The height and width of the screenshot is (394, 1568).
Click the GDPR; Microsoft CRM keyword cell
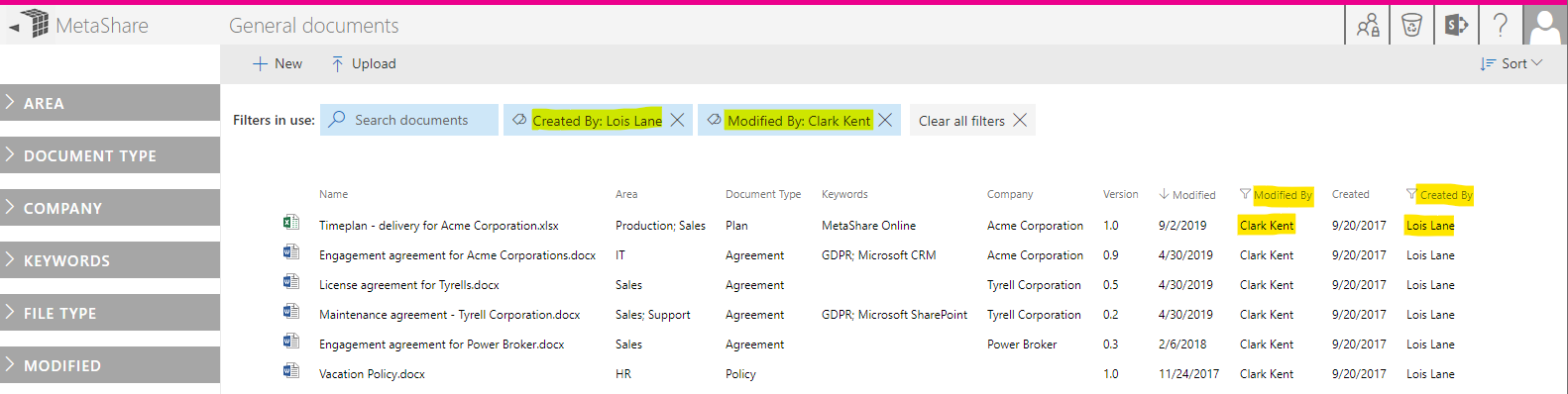coord(878,255)
